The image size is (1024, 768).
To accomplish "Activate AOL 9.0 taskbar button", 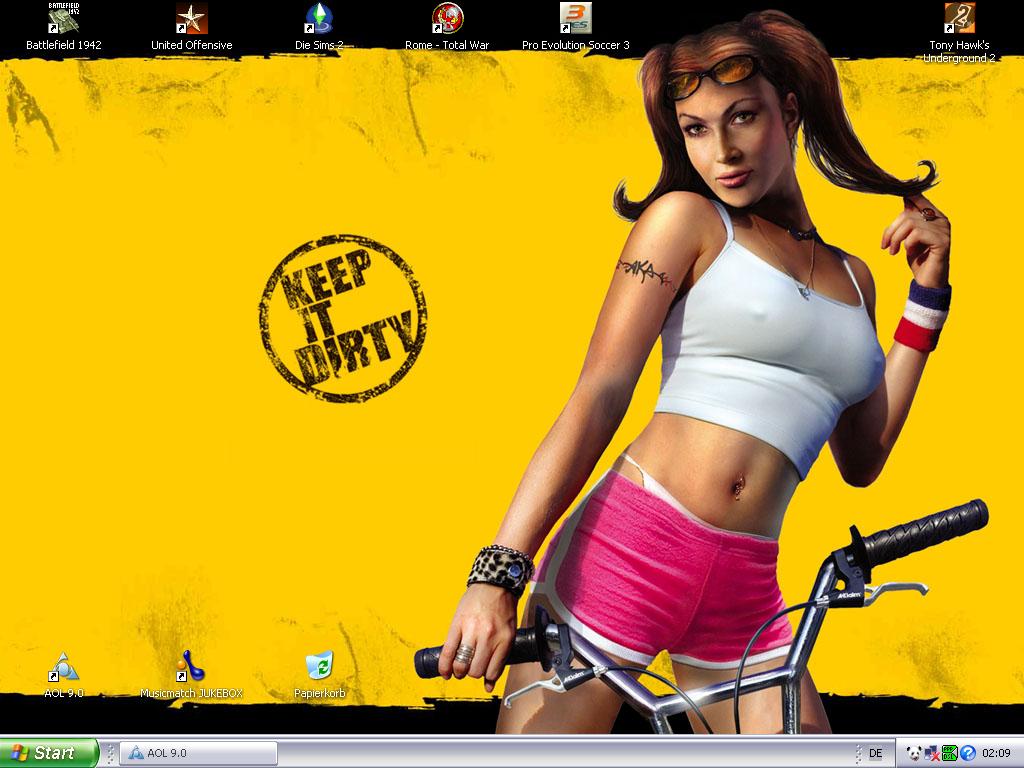I will [199, 753].
